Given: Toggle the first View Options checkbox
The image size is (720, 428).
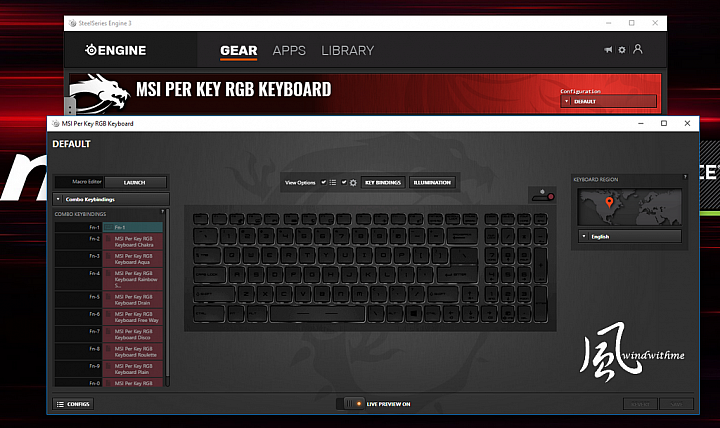Looking at the screenshot, I should [324, 182].
